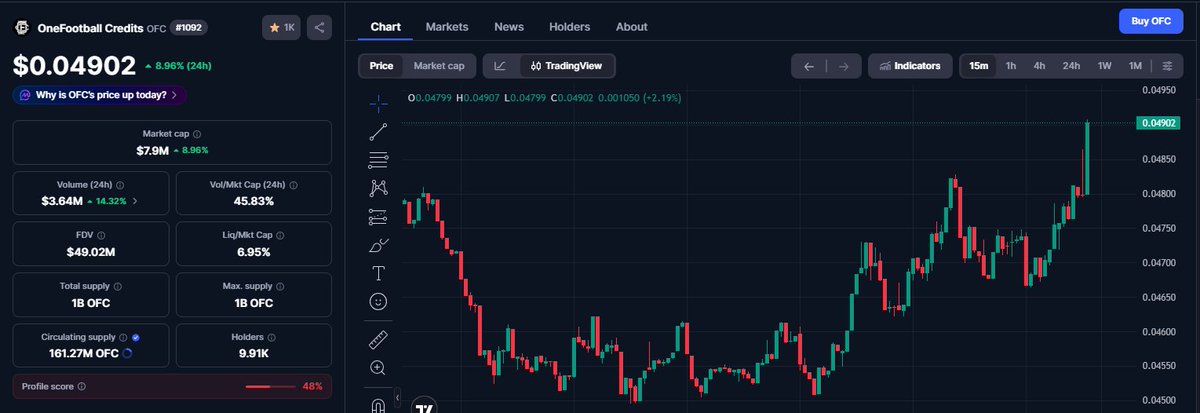1200x413 pixels.
Task: Click the OneFootball Credits coin logo
Action: (x=21, y=28)
